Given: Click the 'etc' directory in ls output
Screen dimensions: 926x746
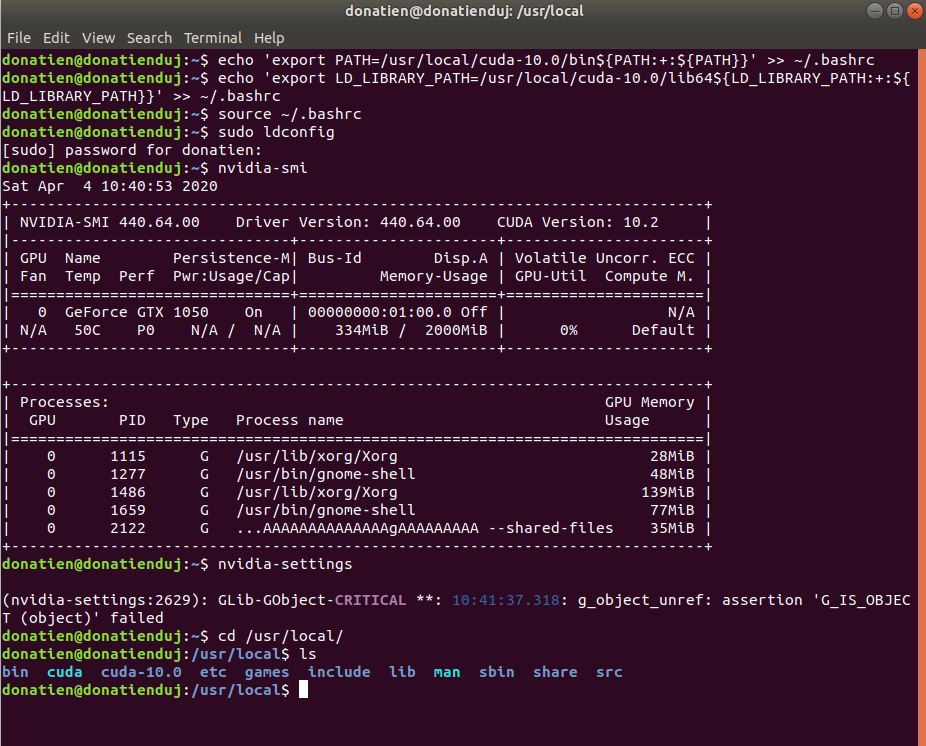Looking at the screenshot, I should coord(213,672).
